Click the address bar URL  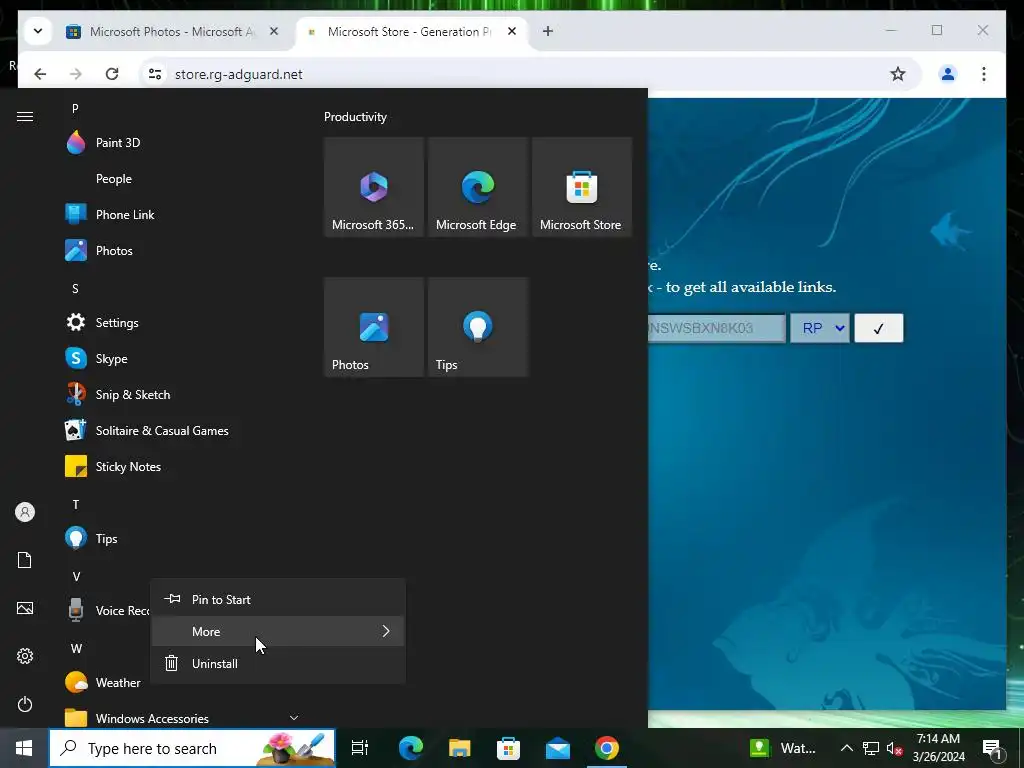click(x=239, y=74)
